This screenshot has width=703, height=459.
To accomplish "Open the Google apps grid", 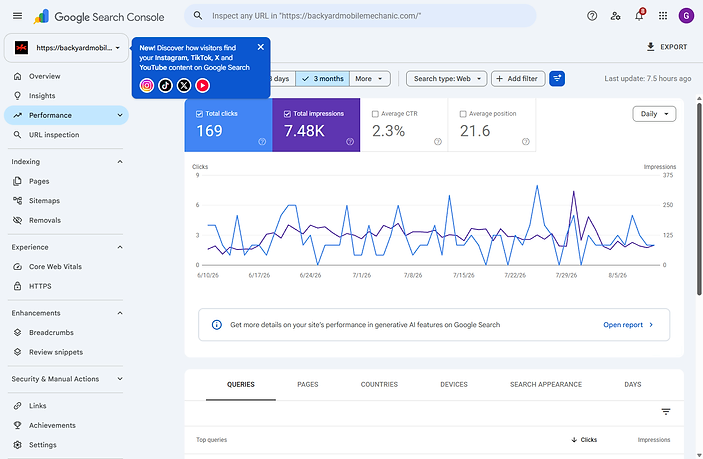I will pyautogui.click(x=663, y=16).
